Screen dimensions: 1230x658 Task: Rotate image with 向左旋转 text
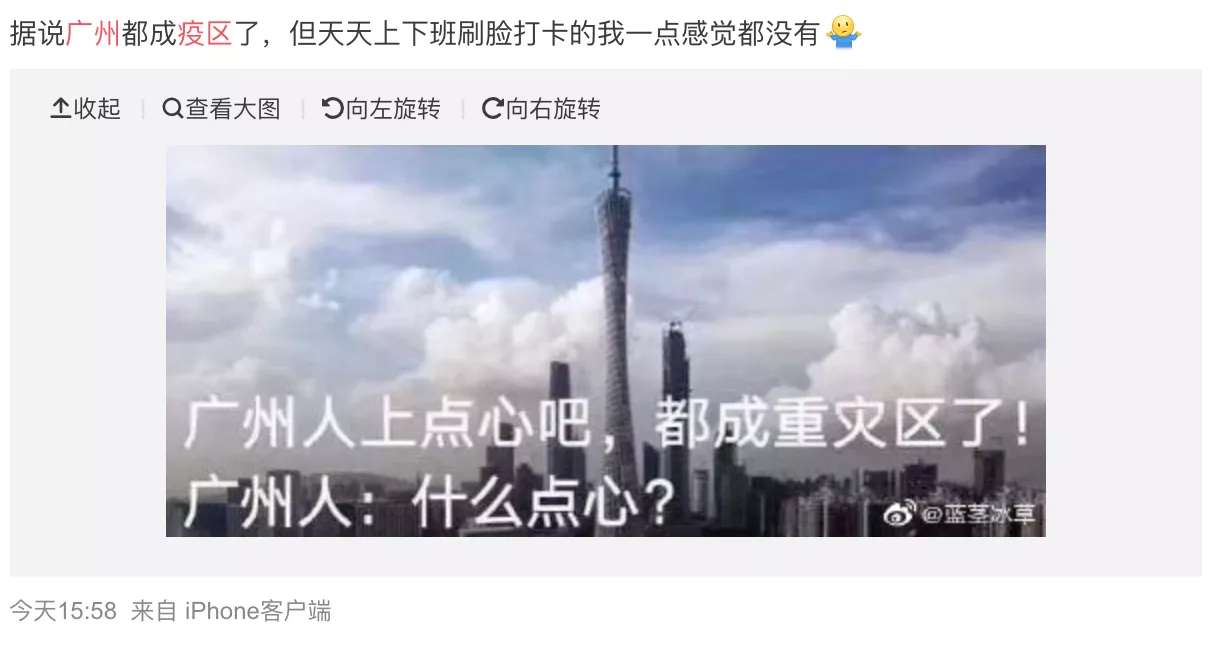pos(393,109)
